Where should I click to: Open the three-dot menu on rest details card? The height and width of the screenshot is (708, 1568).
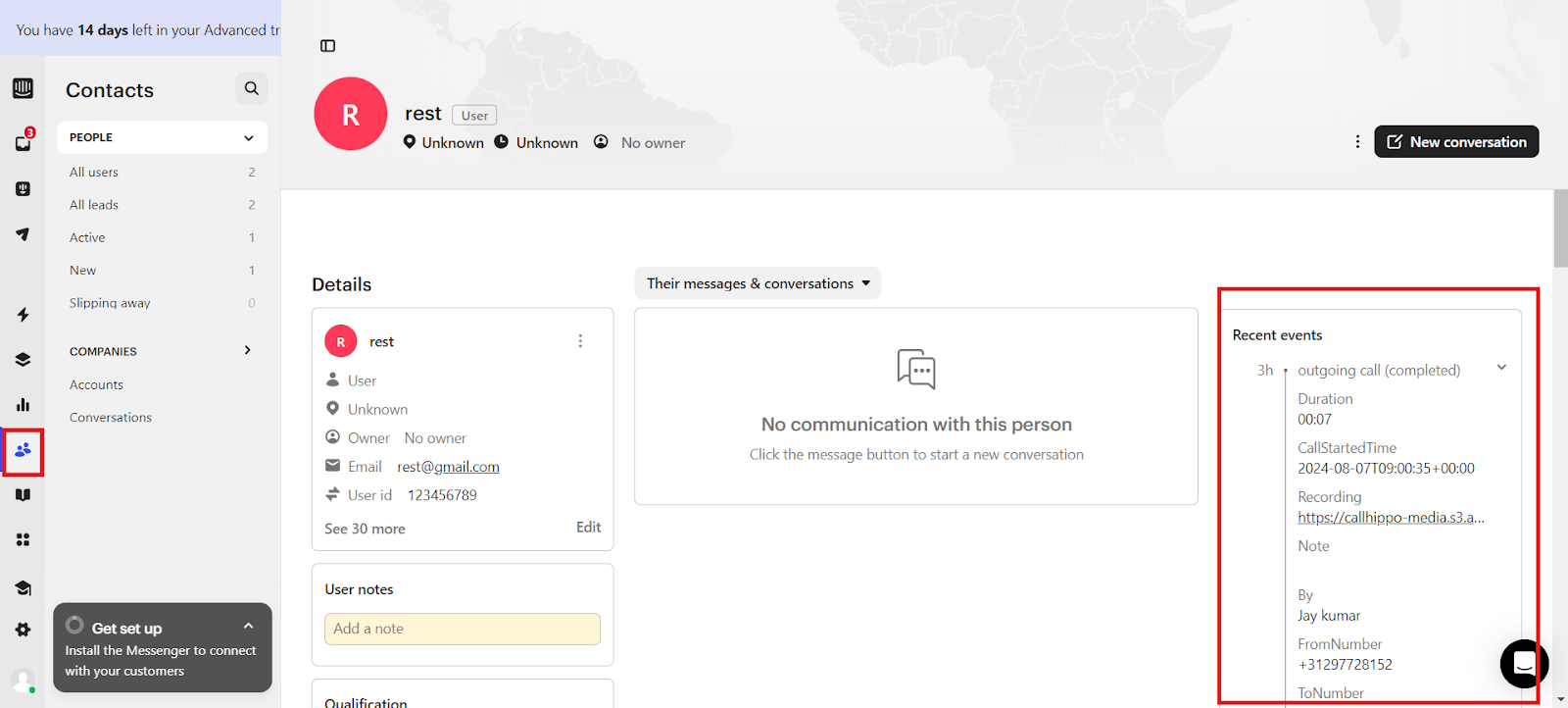pyautogui.click(x=580, y=341)
